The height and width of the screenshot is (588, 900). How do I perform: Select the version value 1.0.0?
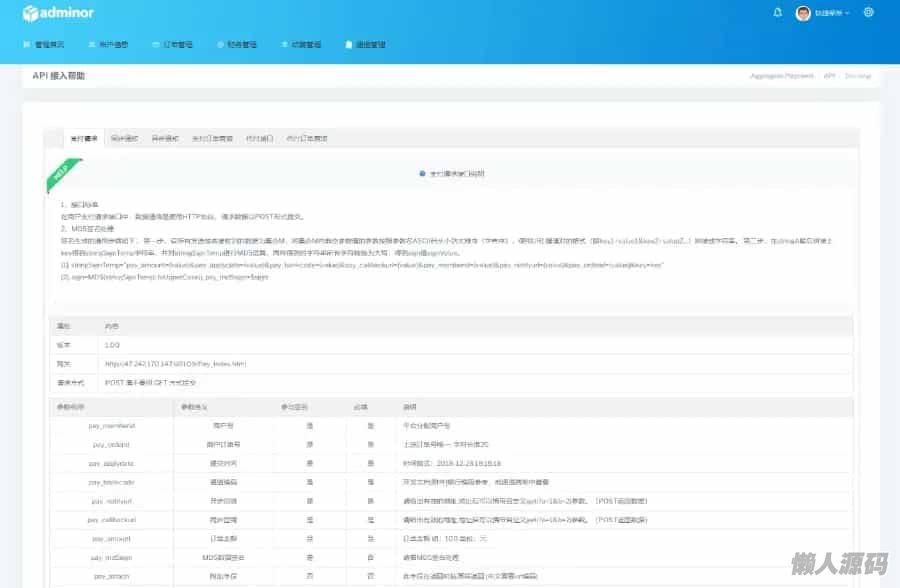pos(112,345)
